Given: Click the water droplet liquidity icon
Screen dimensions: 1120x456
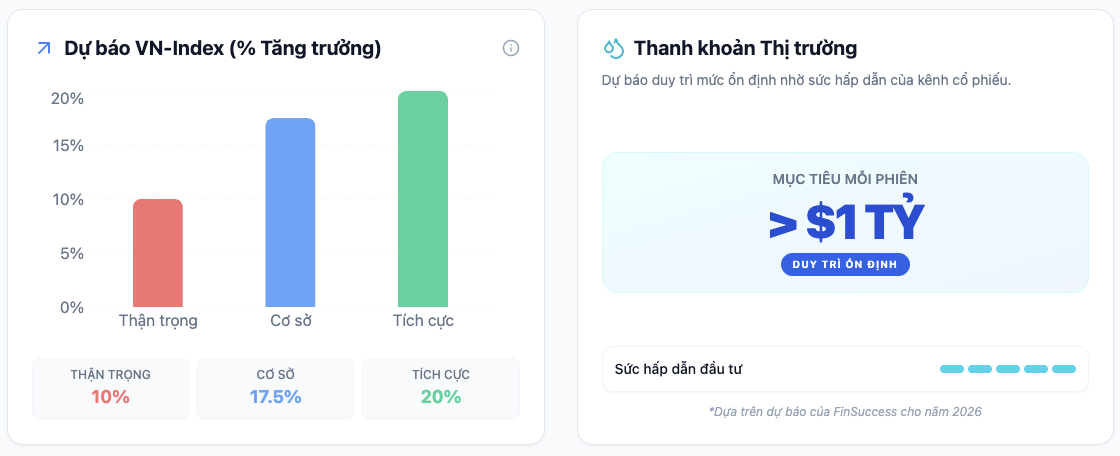Looking at the screenshot, I should pyautogui.click(x=613, y=48).
